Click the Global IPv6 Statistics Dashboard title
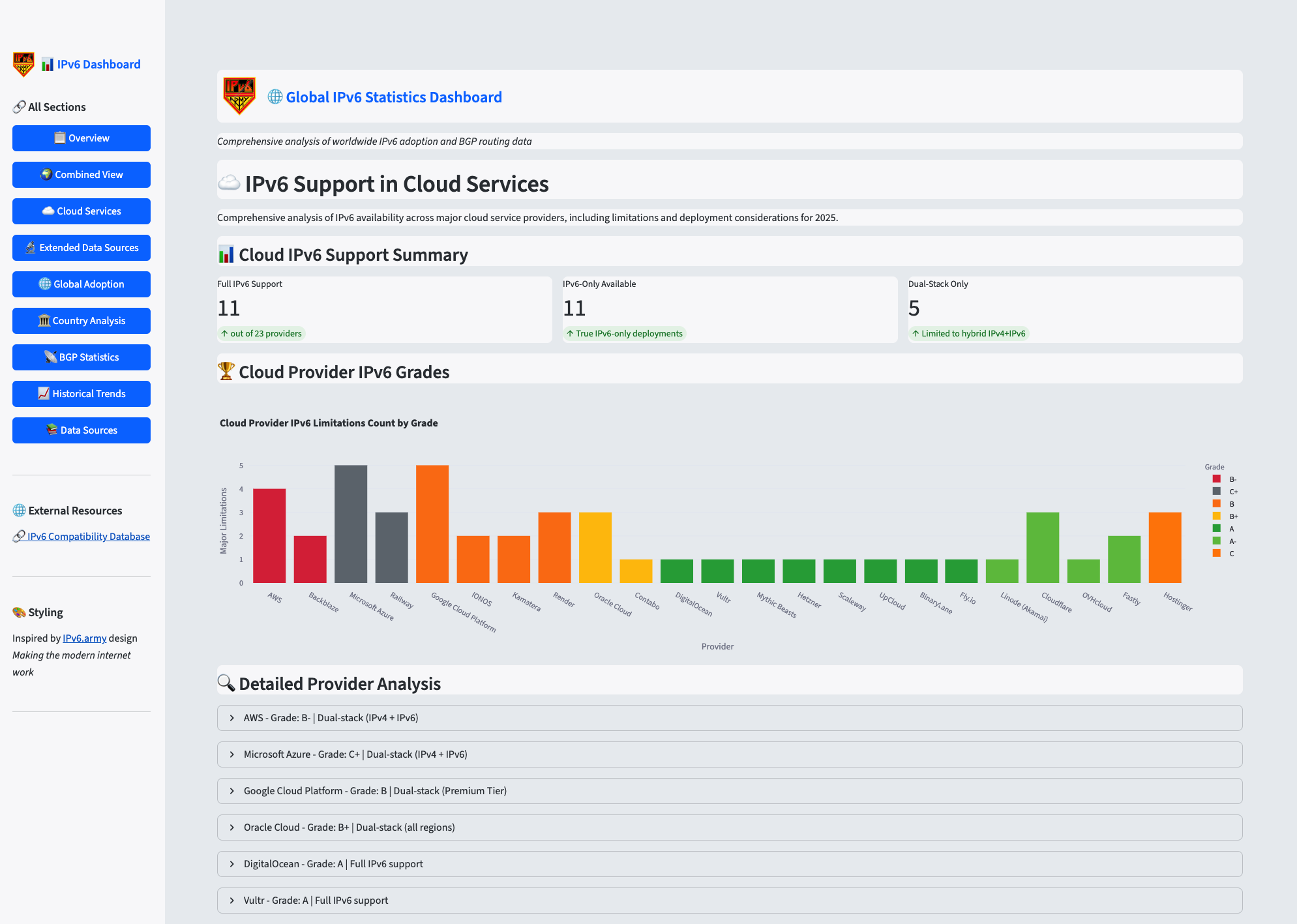 tap(394, 97)
